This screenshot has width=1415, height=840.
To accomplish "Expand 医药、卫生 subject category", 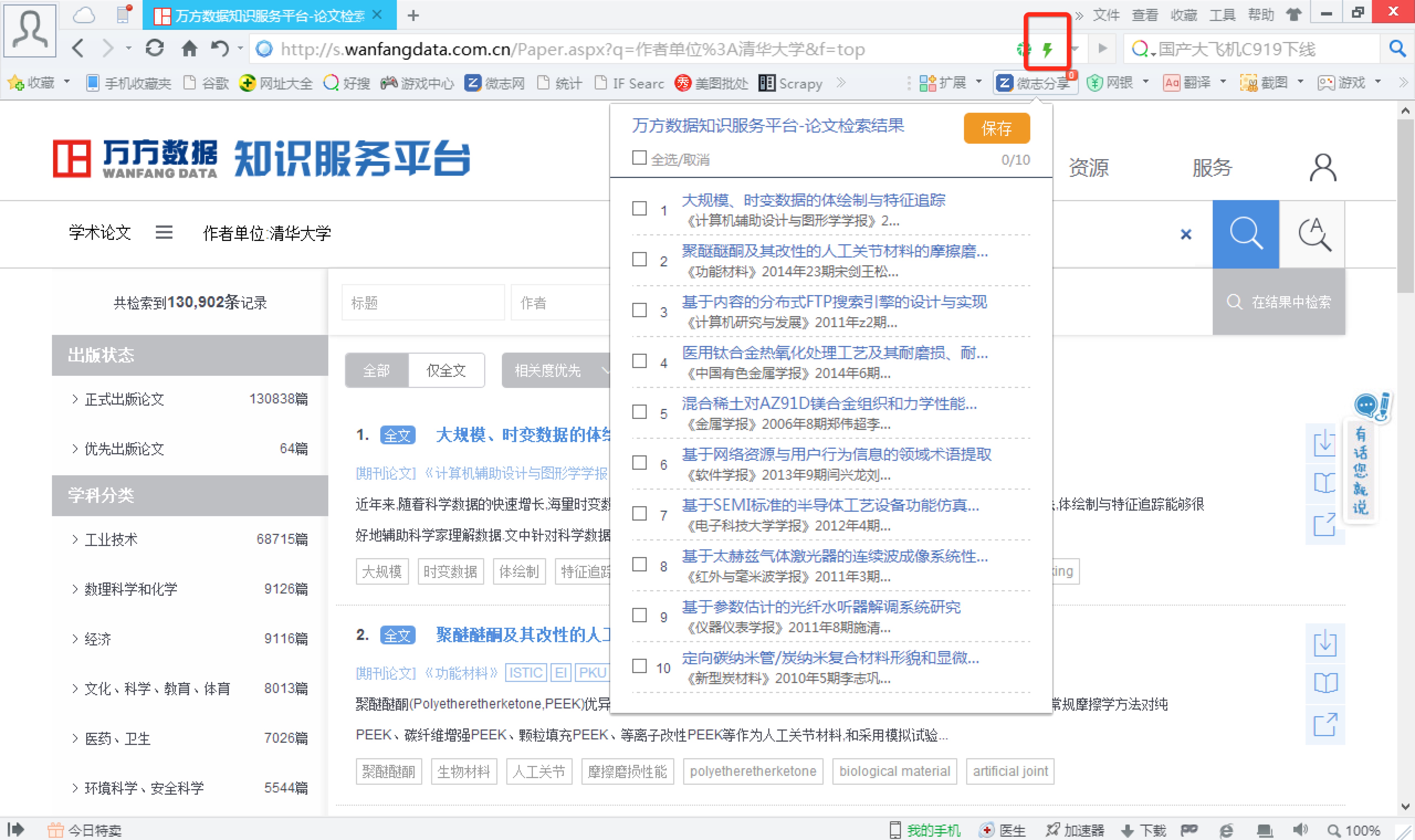I will coord(75,739).
